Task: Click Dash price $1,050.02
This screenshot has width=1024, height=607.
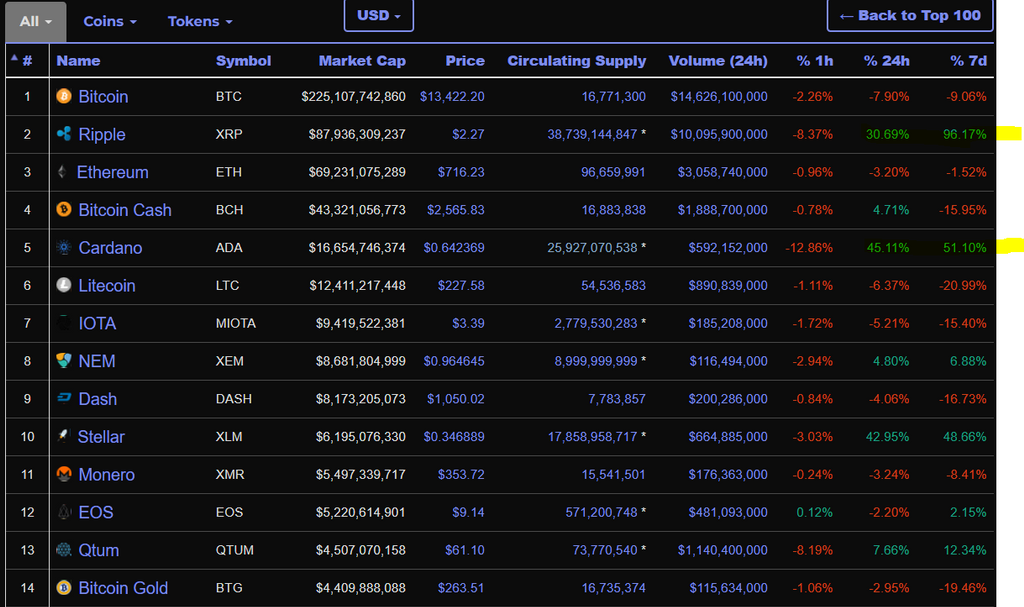Action: click(x=456, y=399)
